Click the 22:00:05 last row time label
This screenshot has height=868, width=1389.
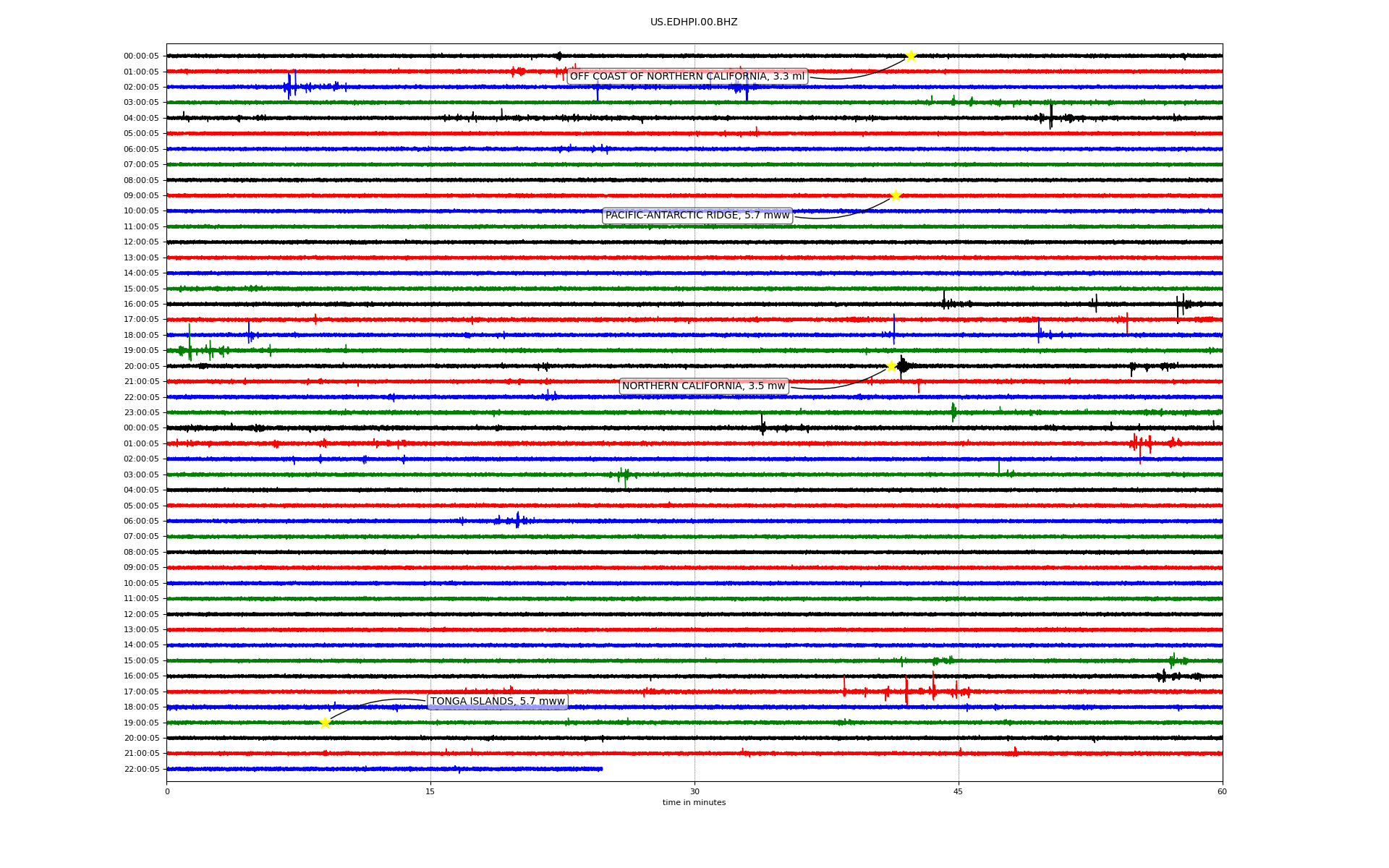pos(141,769)
